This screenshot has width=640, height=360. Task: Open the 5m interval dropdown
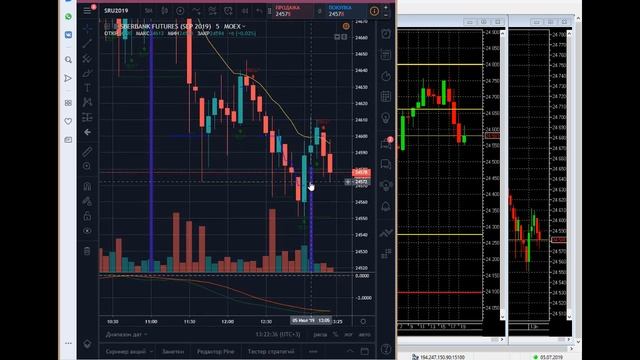click(x=148, y=11)
